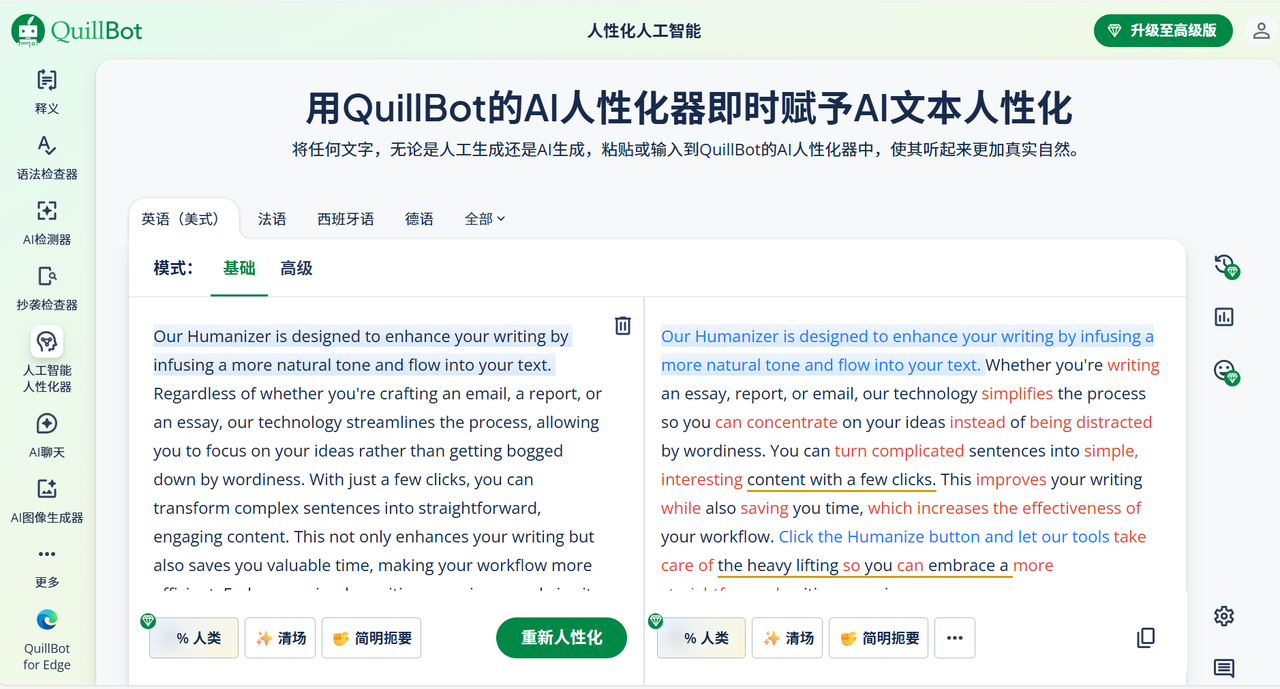Image resolution: width=1280 pixels, height=689 pixels.
Task: Open the AI检测器 detector tool
Action: [x=47, y=223]
